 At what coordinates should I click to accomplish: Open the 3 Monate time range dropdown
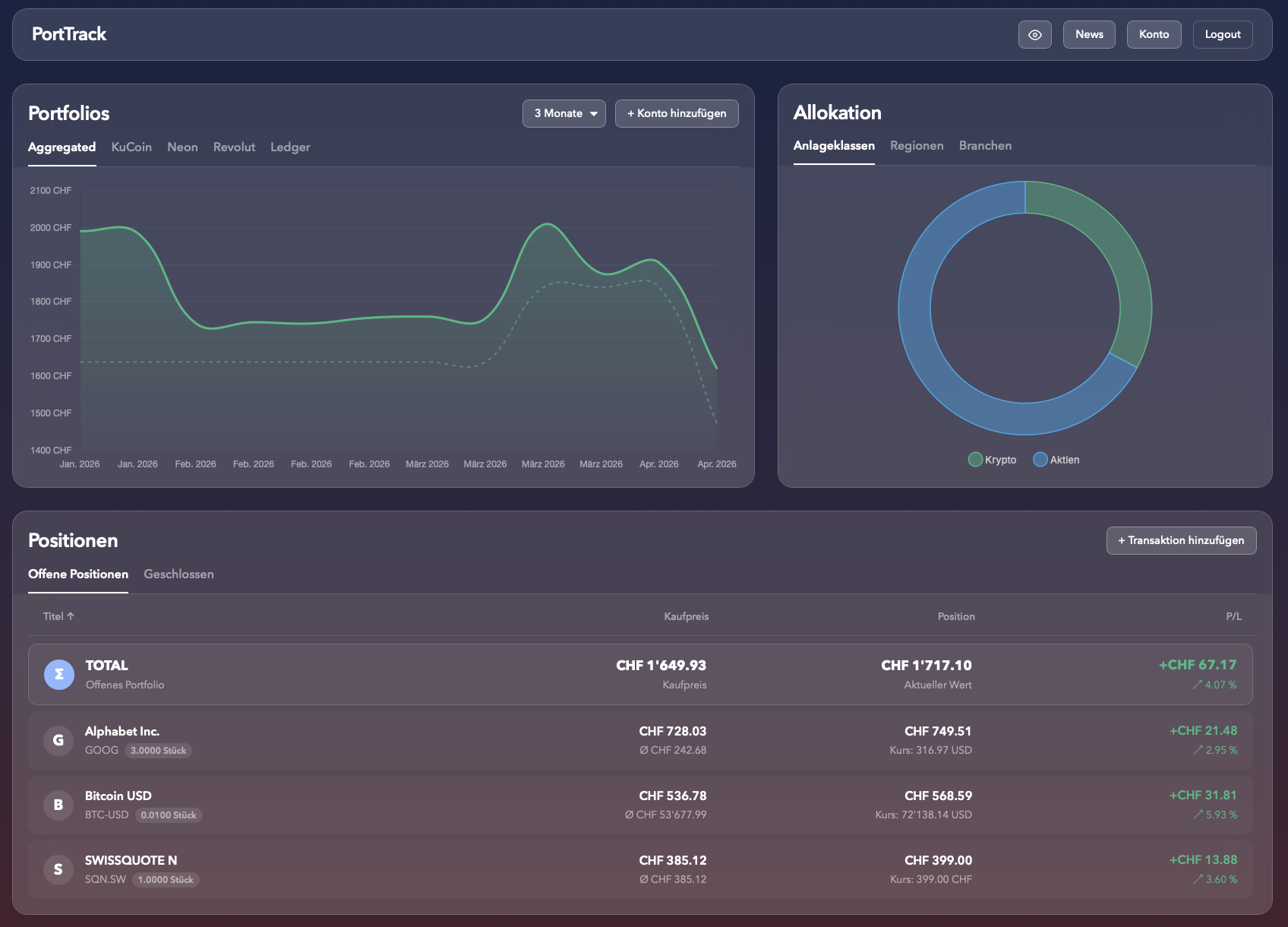coord(564,113)
